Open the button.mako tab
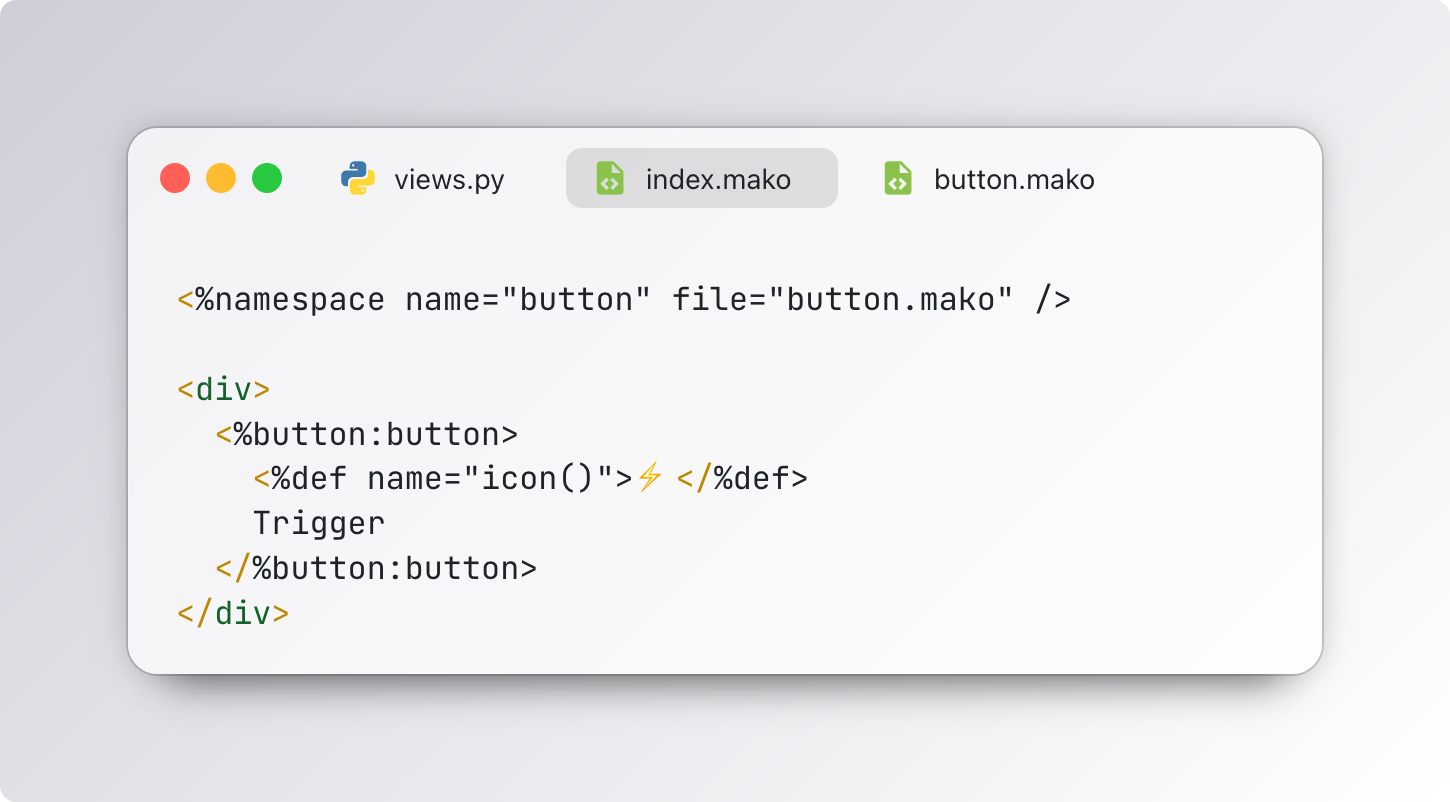The height and width of the screenshot is (802, 1450). pos(990,179)
